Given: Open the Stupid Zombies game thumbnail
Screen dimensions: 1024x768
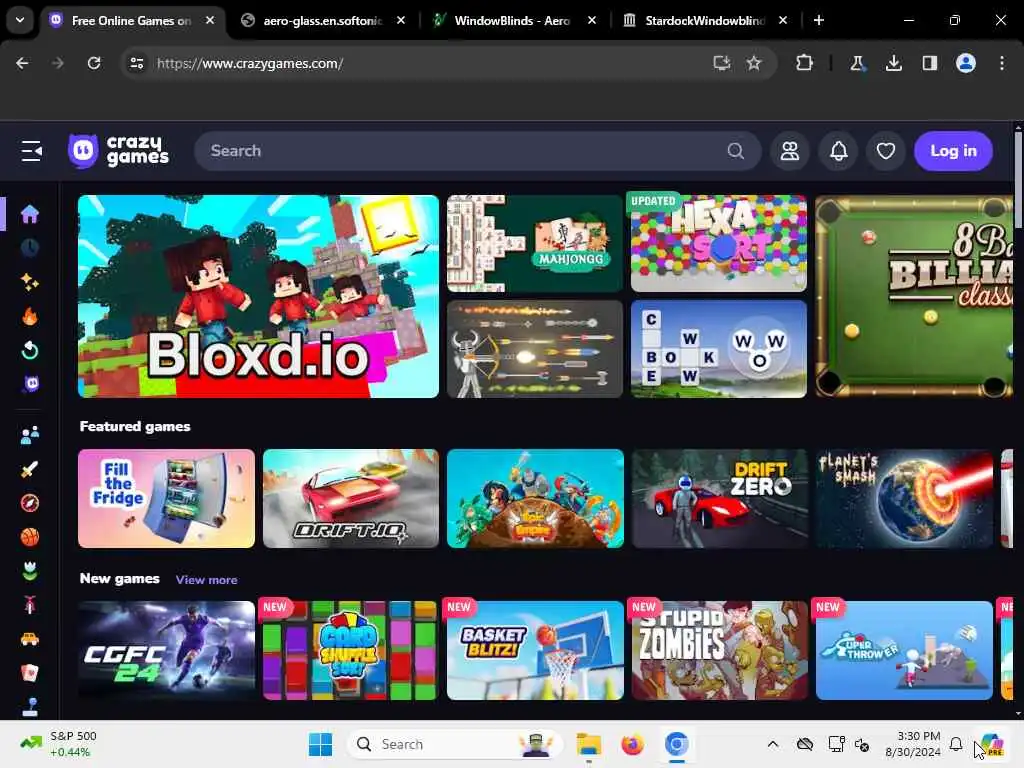Looking at the screenshot, I should [x=720, y=650].
